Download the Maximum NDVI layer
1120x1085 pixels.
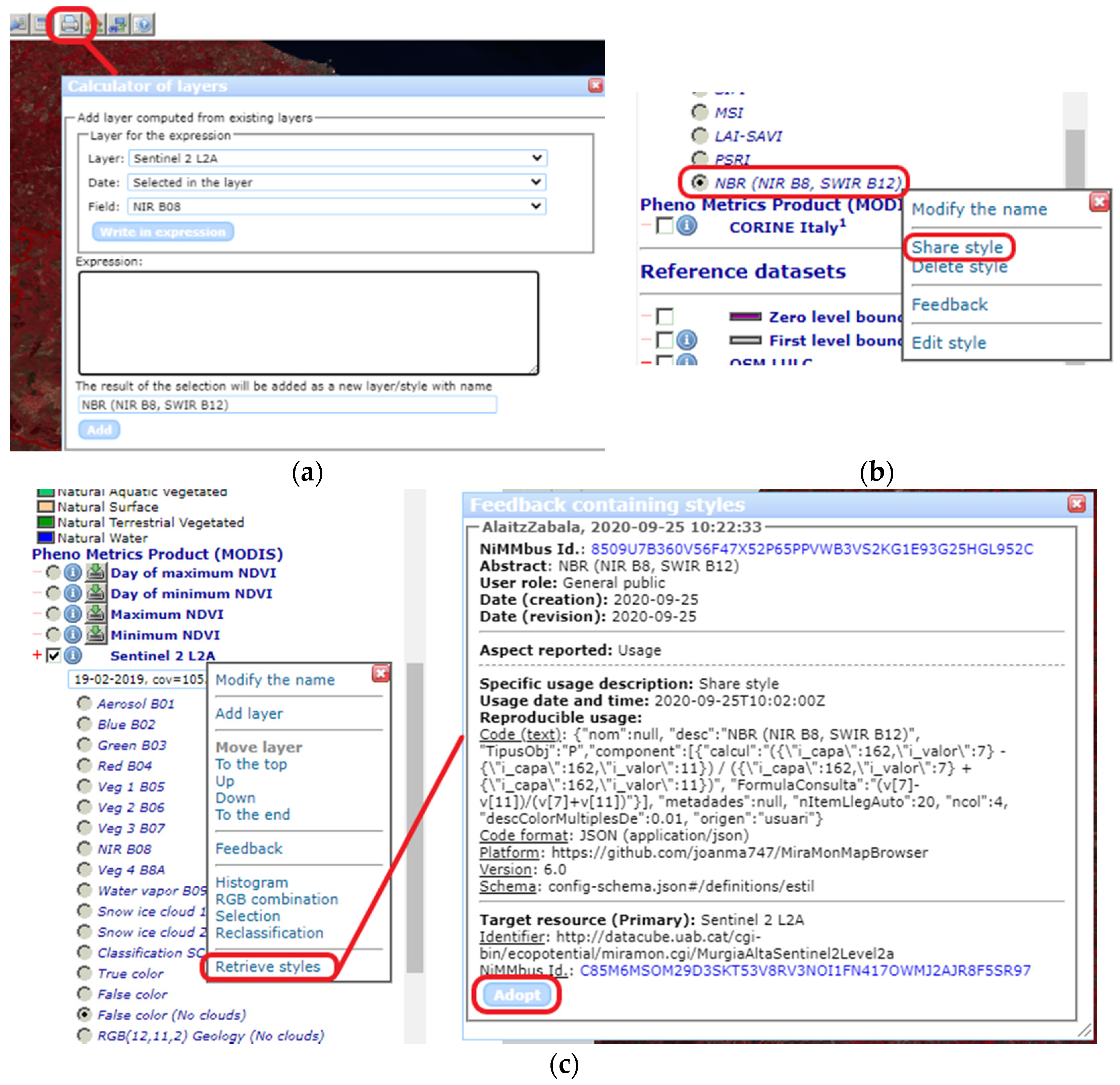95,614
